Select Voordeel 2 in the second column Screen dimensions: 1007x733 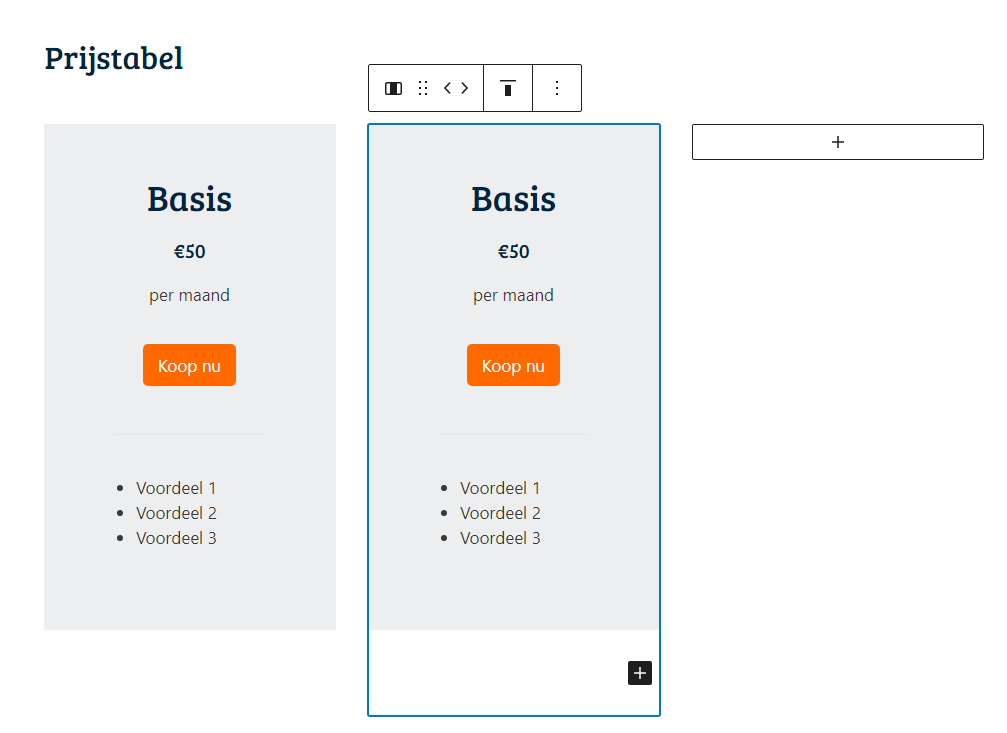point(500,513)
